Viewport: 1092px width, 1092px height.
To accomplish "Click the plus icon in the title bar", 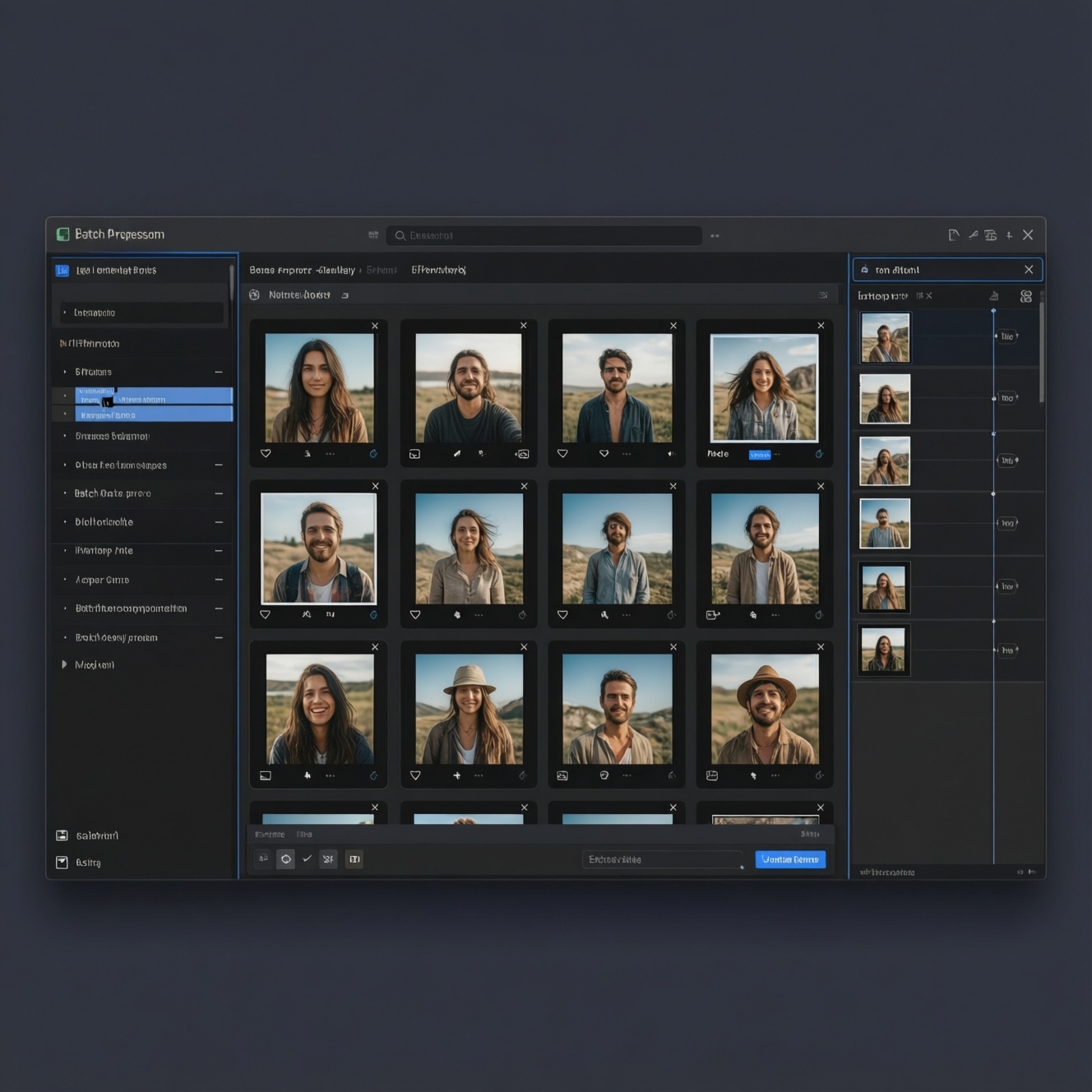I will (x=1010, y=235).
